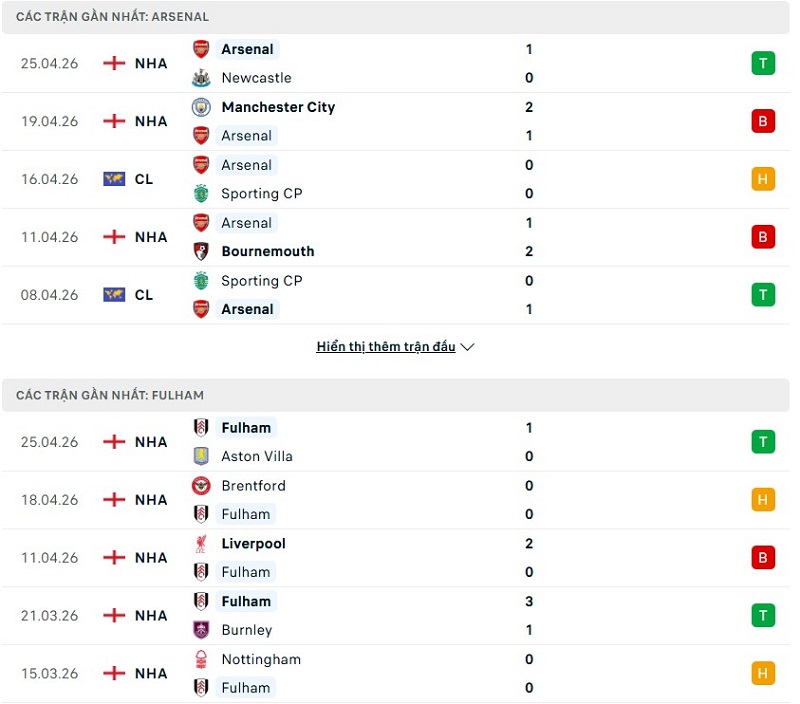Click the Aston Villa club logo
The height and width of the screenshot is (704, 800).
click(200, 456)
